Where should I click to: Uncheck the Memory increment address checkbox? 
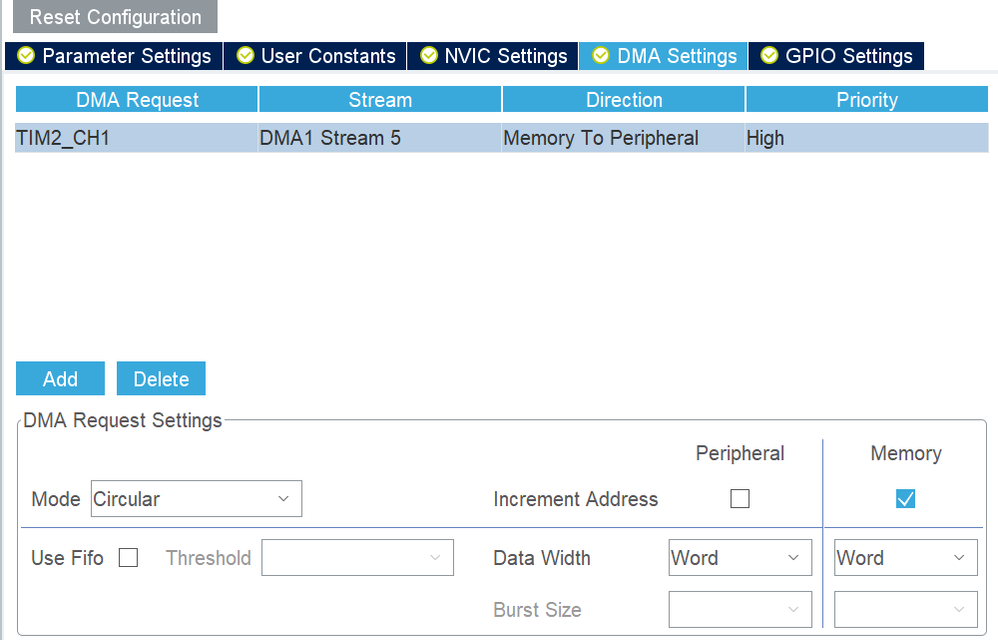click(x=906, y=499)
